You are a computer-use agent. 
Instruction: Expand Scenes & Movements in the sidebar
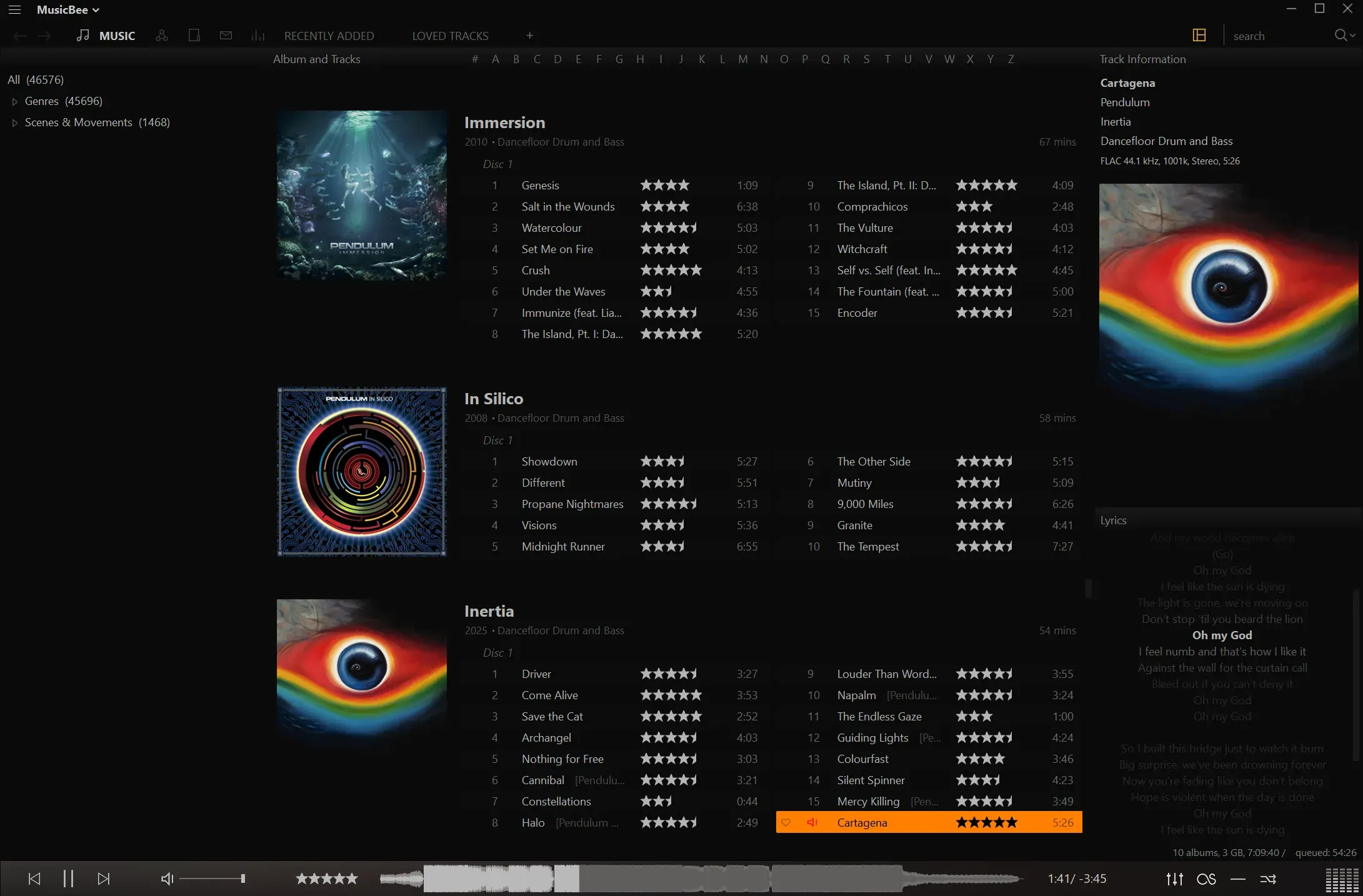point(14,122)
